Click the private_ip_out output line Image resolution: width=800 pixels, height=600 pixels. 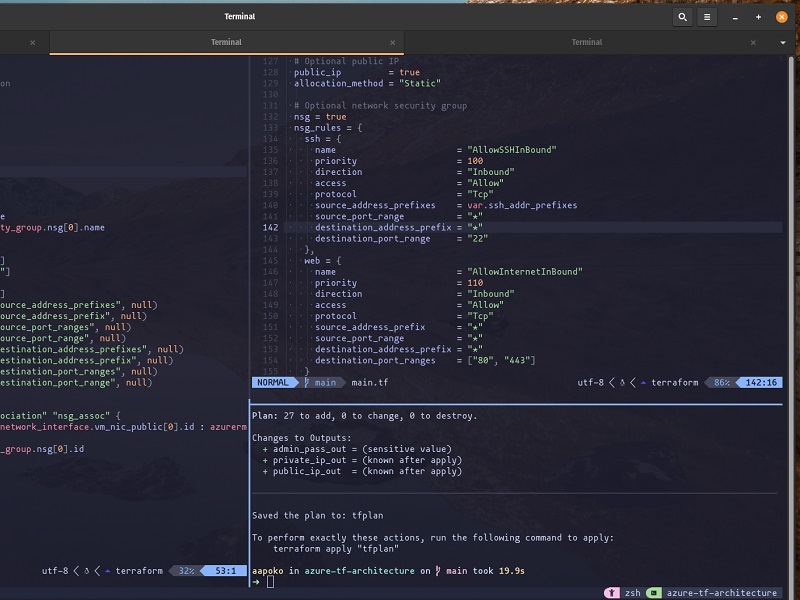[362, 460]
